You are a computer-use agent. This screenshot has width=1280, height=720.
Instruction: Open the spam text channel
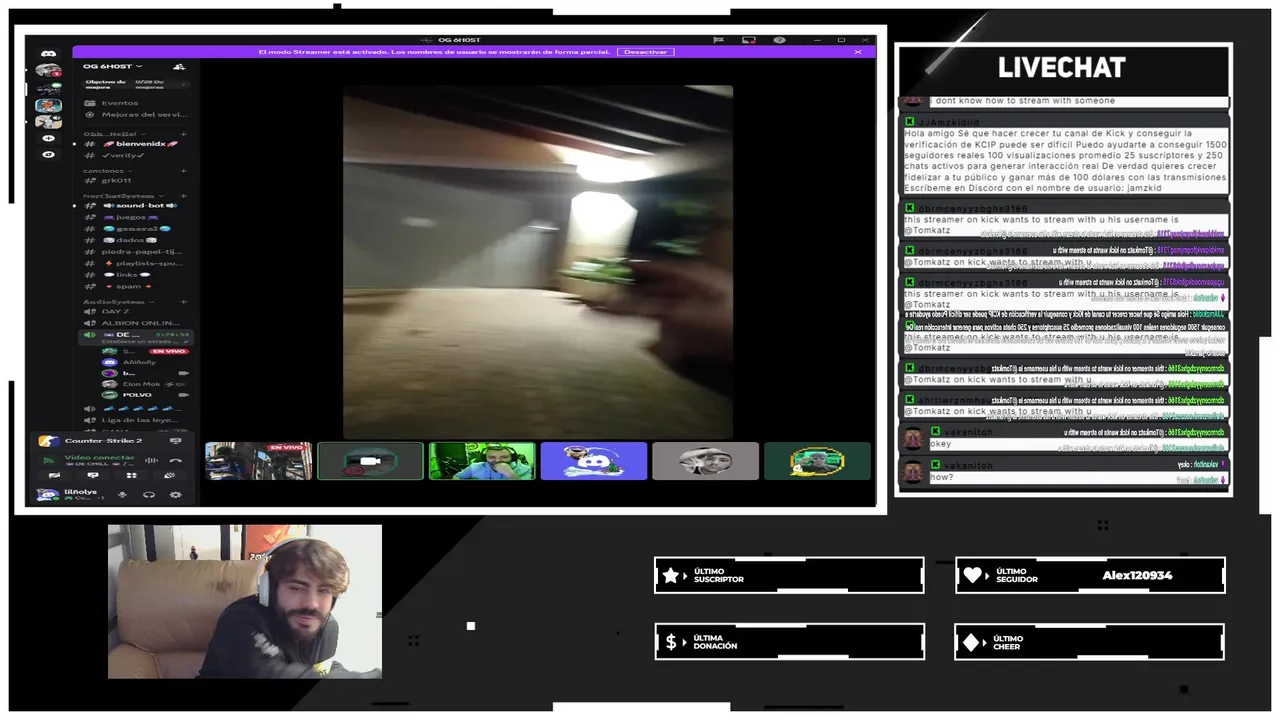[135, 286]
